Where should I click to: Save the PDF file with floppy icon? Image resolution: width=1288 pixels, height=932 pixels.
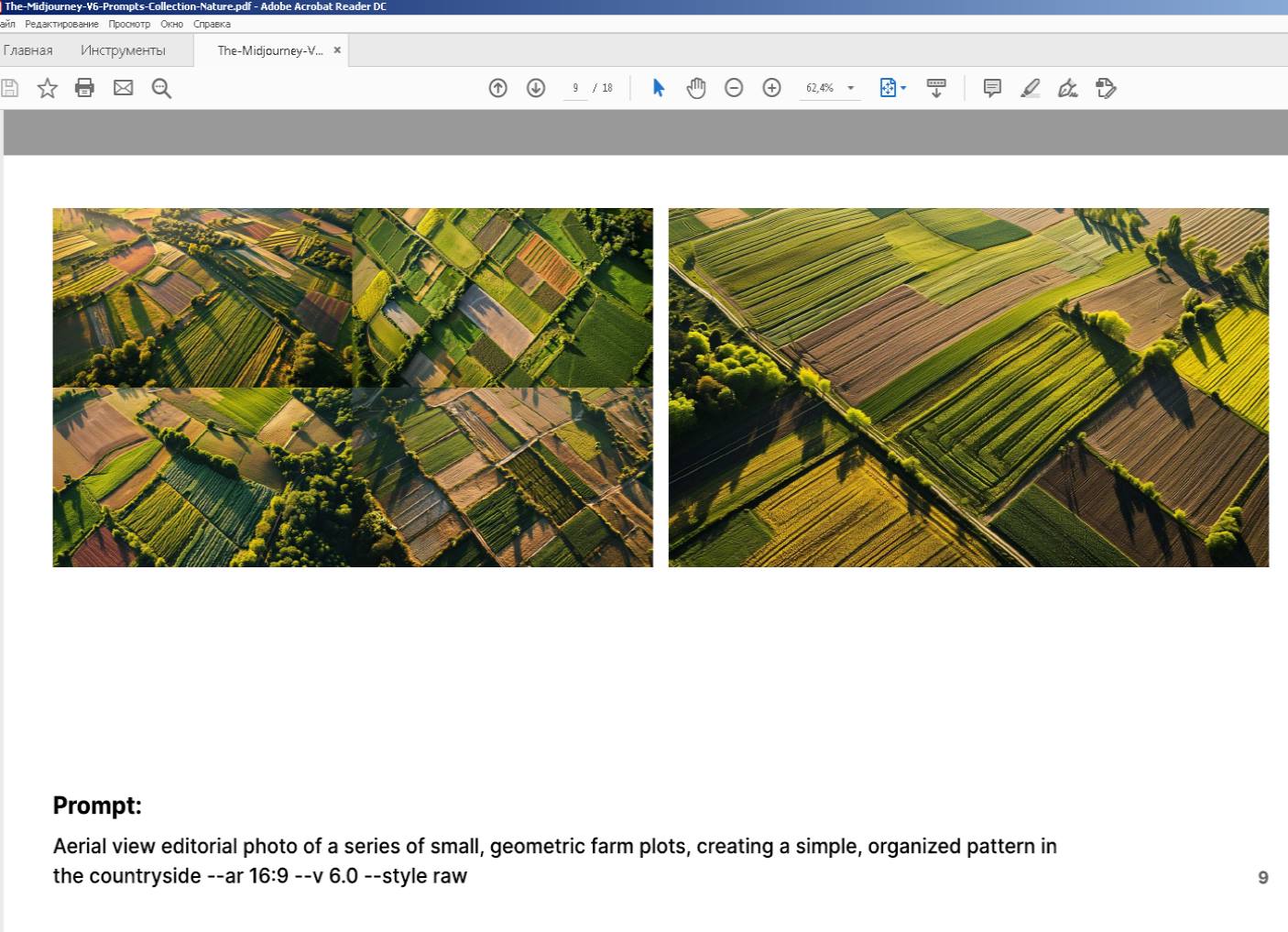click(9, 88)
